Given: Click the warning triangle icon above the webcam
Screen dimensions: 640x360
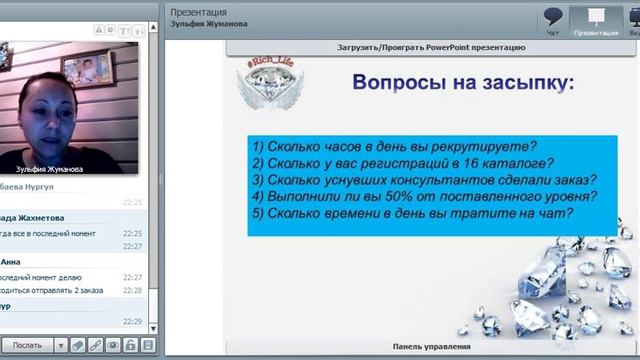Looking at the screenshot, I should point(99,30).
